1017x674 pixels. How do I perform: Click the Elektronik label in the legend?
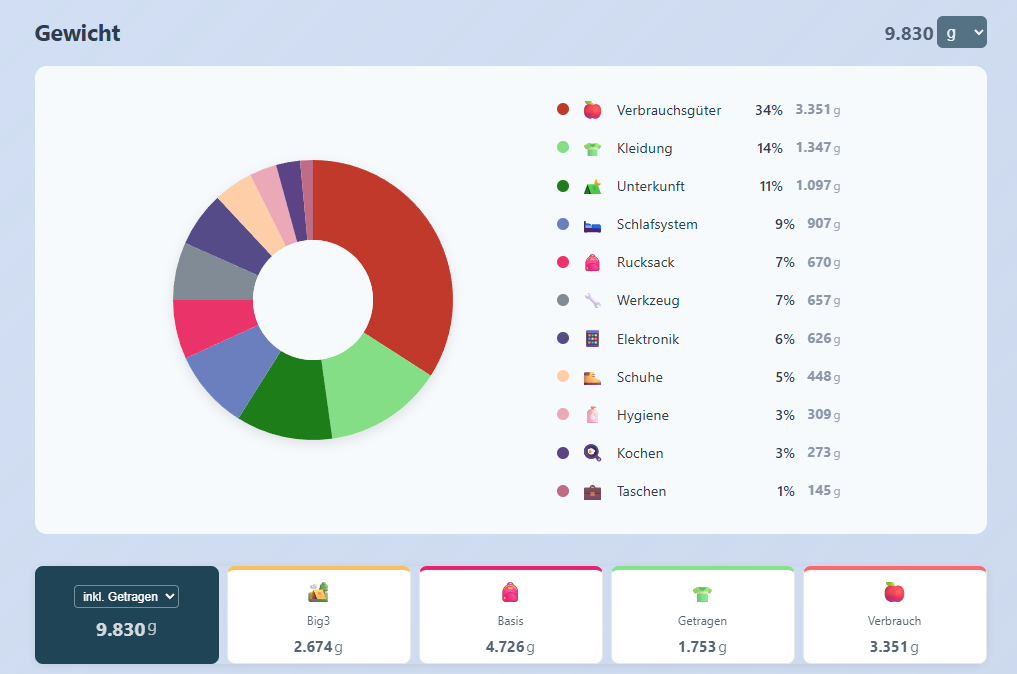[x=648, y=339]
